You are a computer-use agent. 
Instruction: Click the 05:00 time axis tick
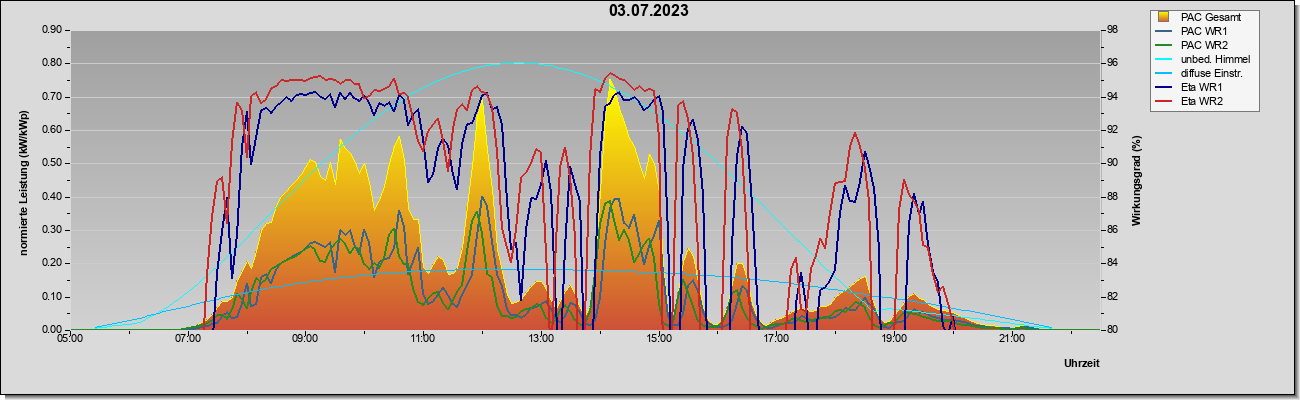(70, 339)
